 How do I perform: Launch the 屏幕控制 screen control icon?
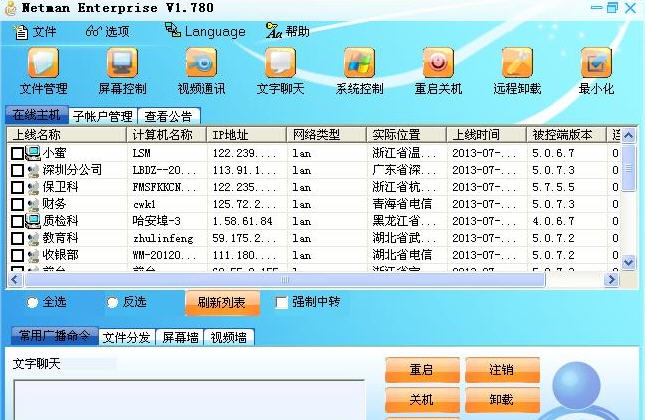point(122,63)
